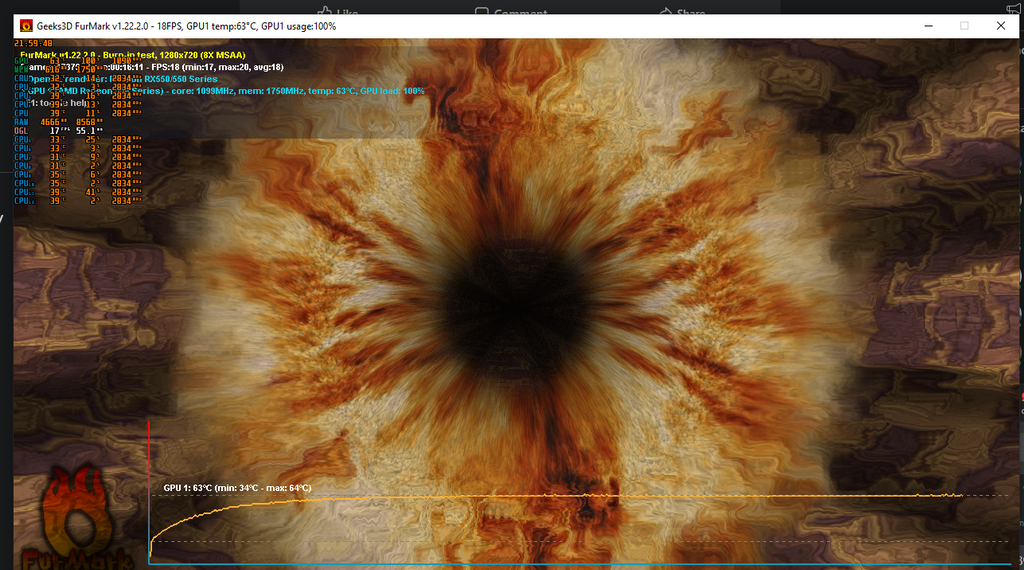Viewport: 1024px width, 570px height.
Task: Click the 21:59:48 clock overlay text
Action: (33, 43)
